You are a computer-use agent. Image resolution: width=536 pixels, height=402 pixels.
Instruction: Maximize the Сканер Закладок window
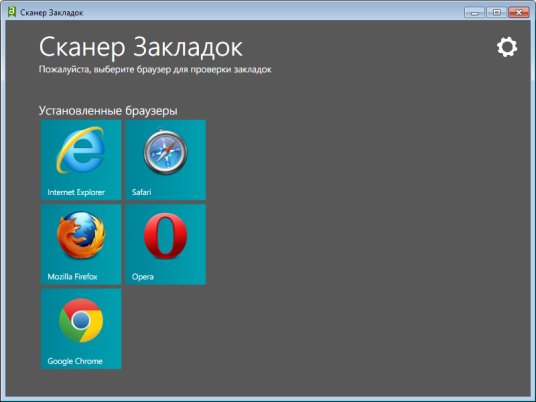click(496, 12)
